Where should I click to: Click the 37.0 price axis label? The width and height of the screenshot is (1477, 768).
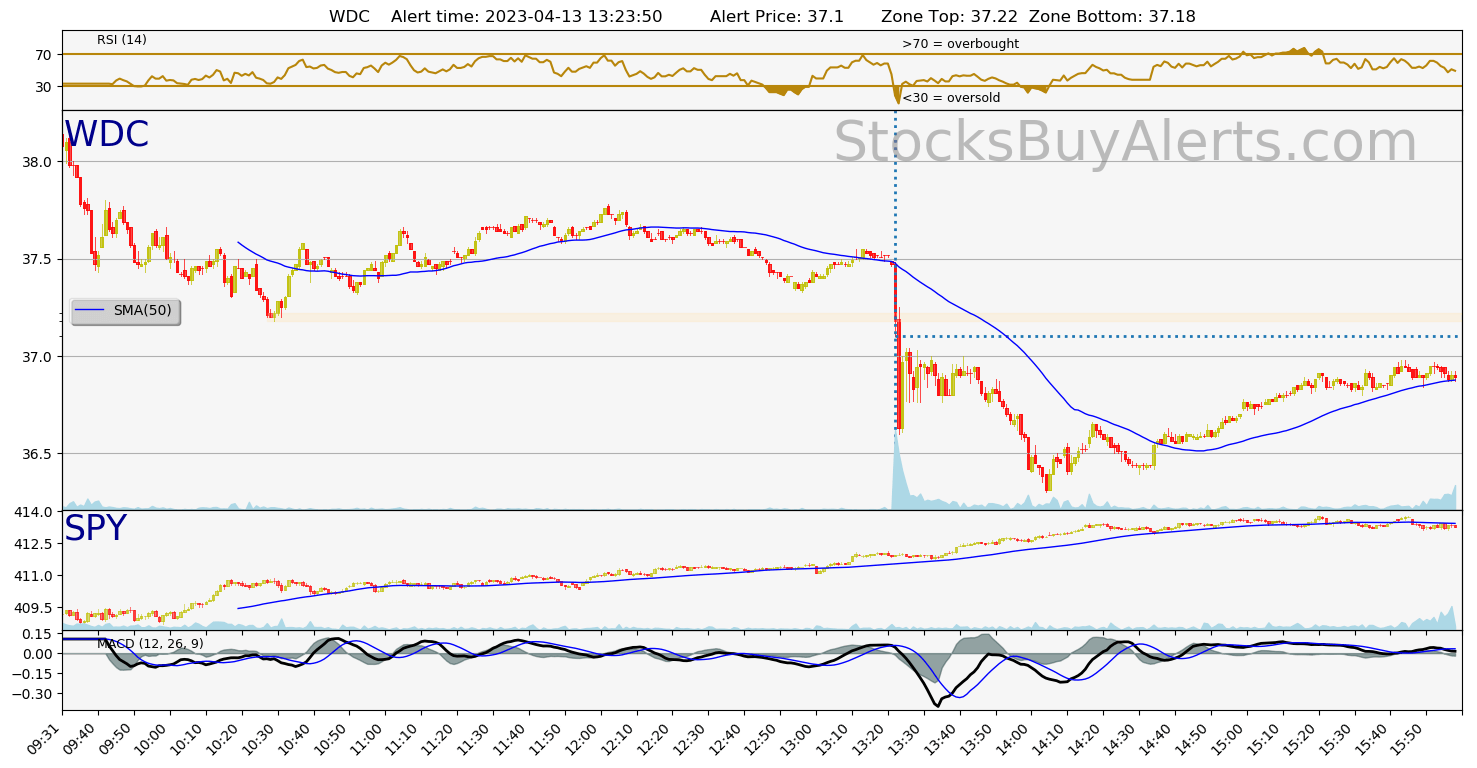39,357
